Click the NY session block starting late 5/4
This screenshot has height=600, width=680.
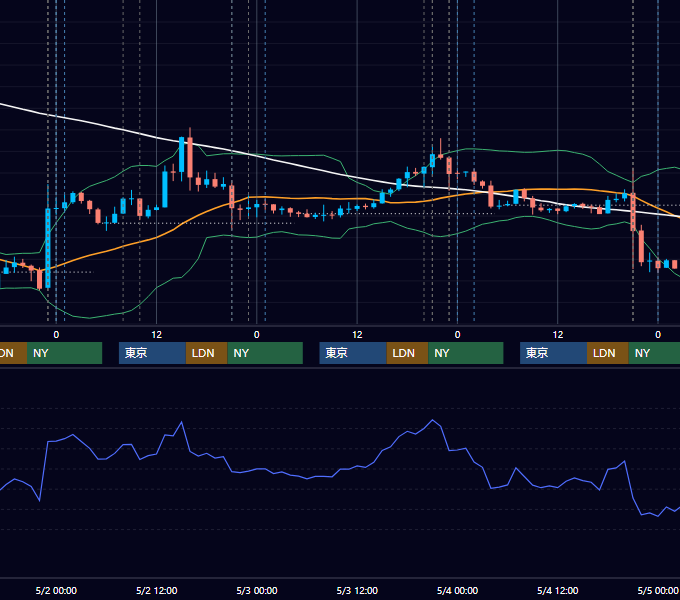point(654,353)
